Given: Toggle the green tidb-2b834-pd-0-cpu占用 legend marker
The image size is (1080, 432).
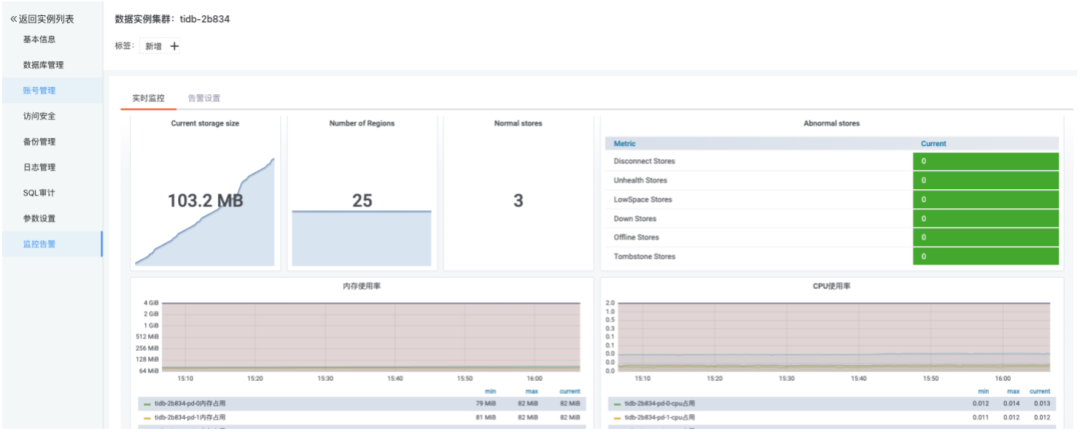Looking at the screenshot, I should (x=618, y=404).
